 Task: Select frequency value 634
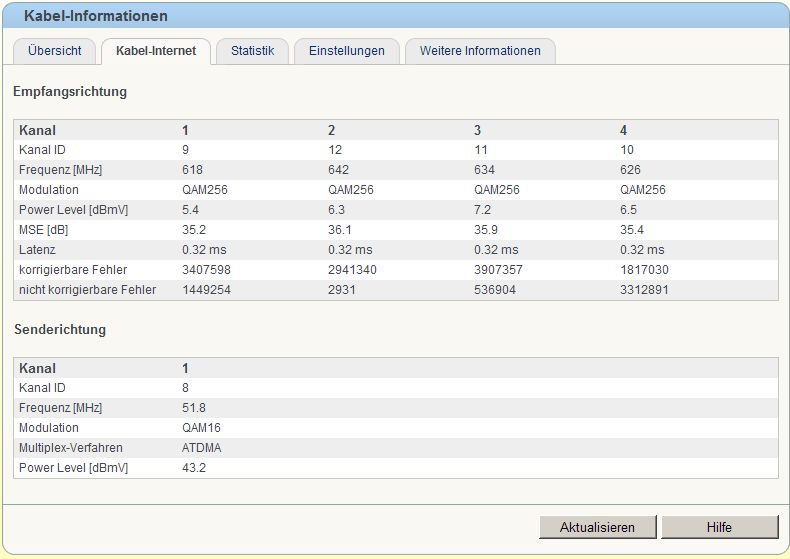click(x=484, y=170)
